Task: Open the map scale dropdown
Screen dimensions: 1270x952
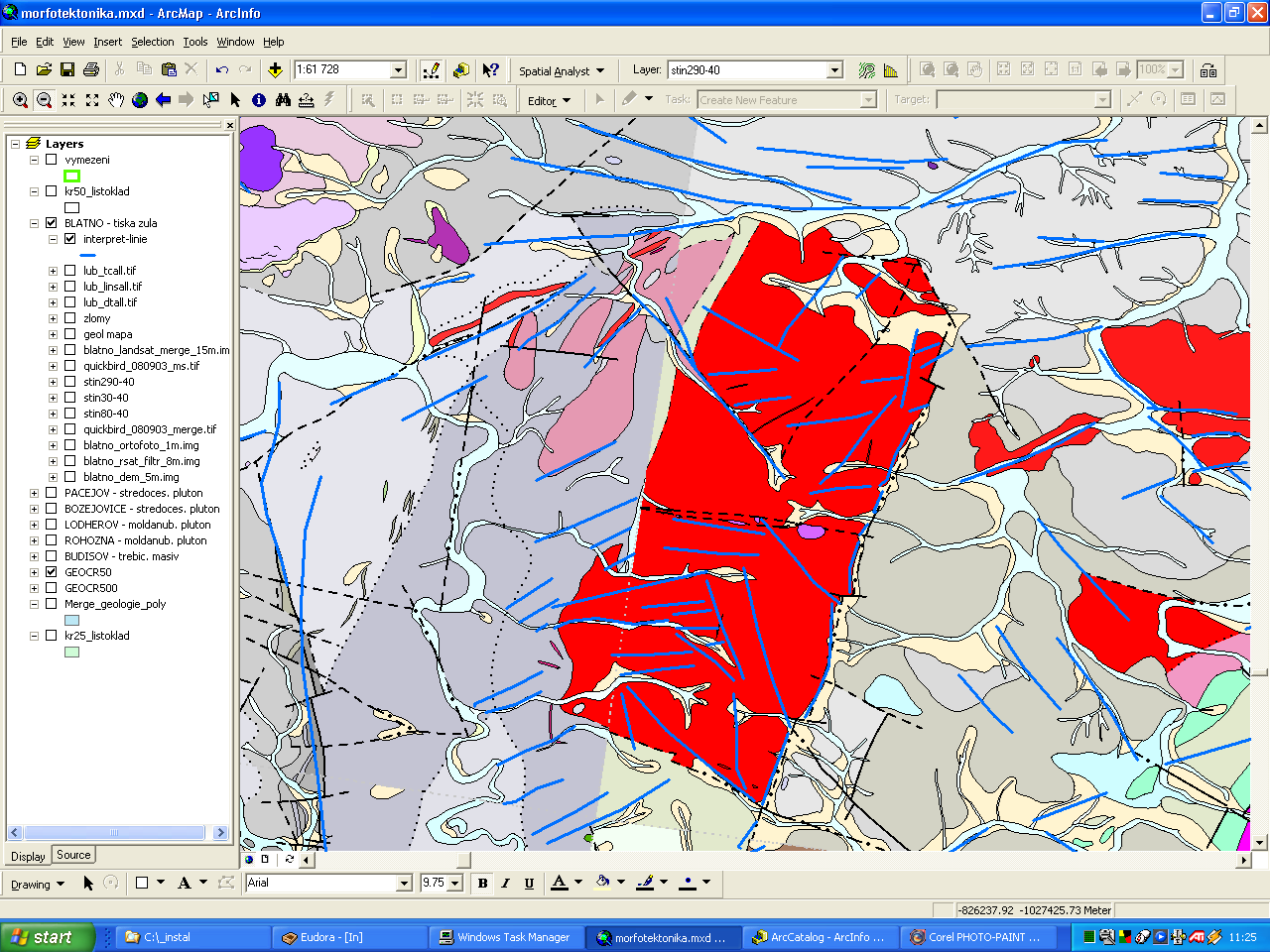Action: pos(399,69)
